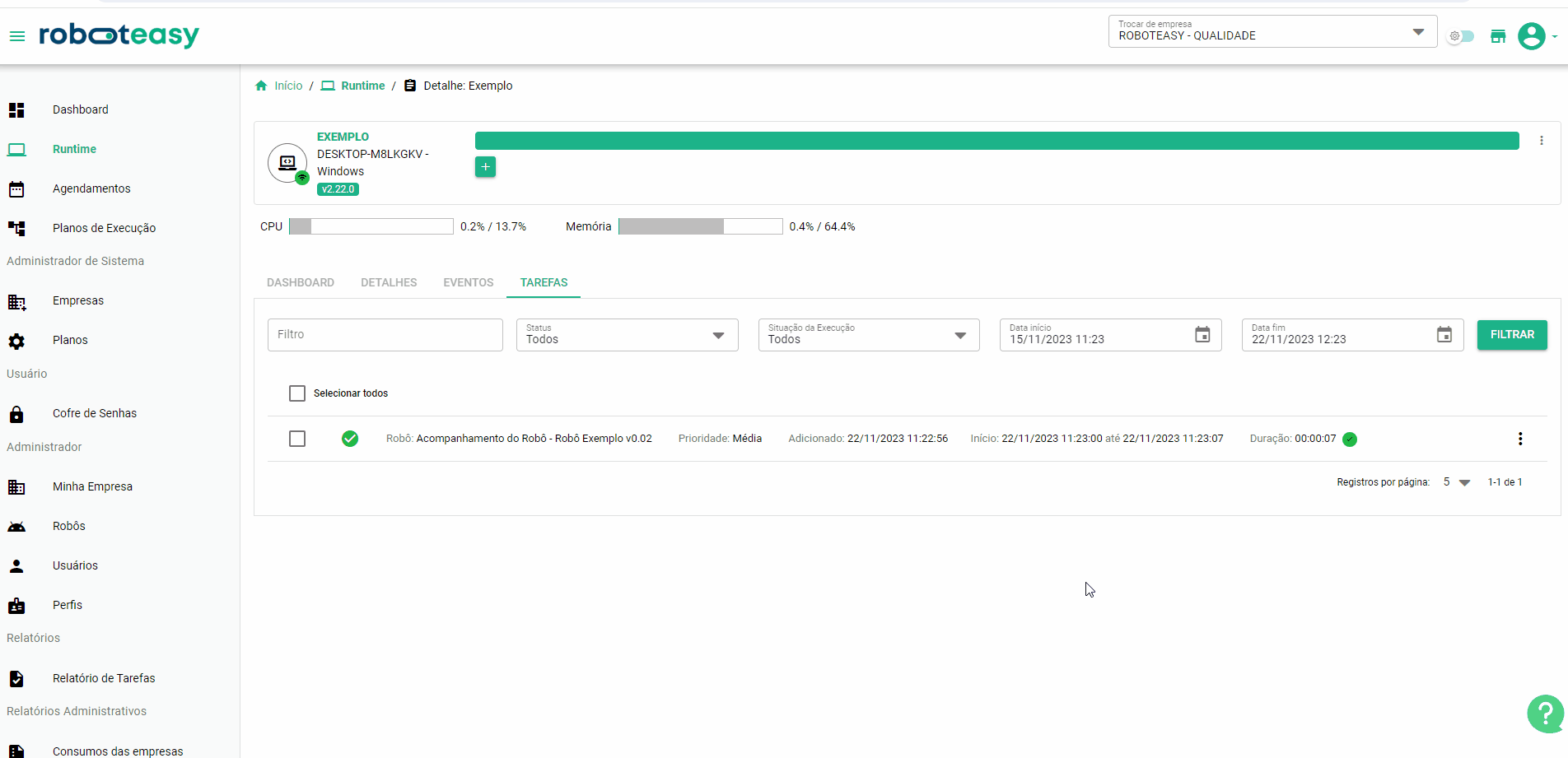Switch to the EVENTOS tab
Viewport: 1568px width, 758px height.
pos(468,282)
